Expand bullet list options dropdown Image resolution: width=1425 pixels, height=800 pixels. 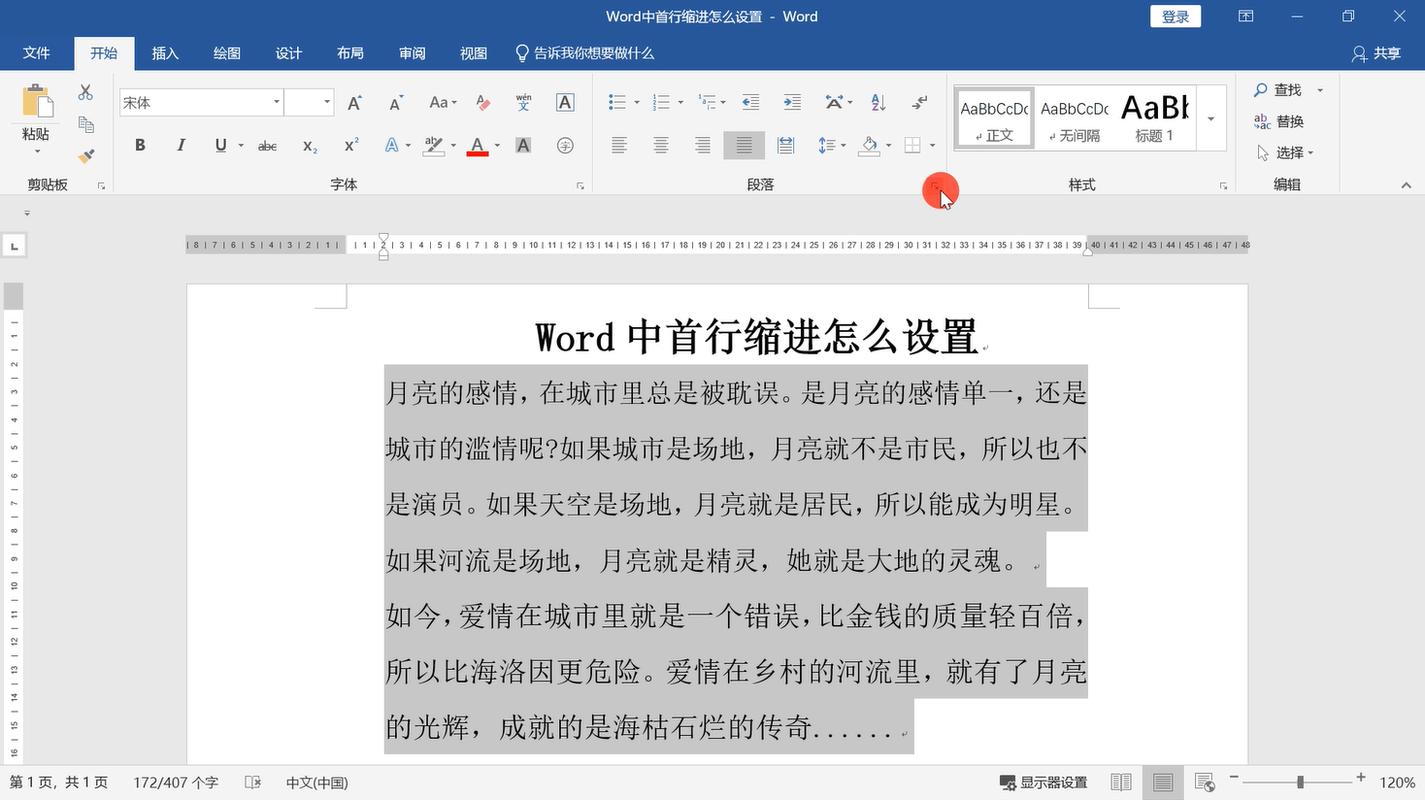639,102
